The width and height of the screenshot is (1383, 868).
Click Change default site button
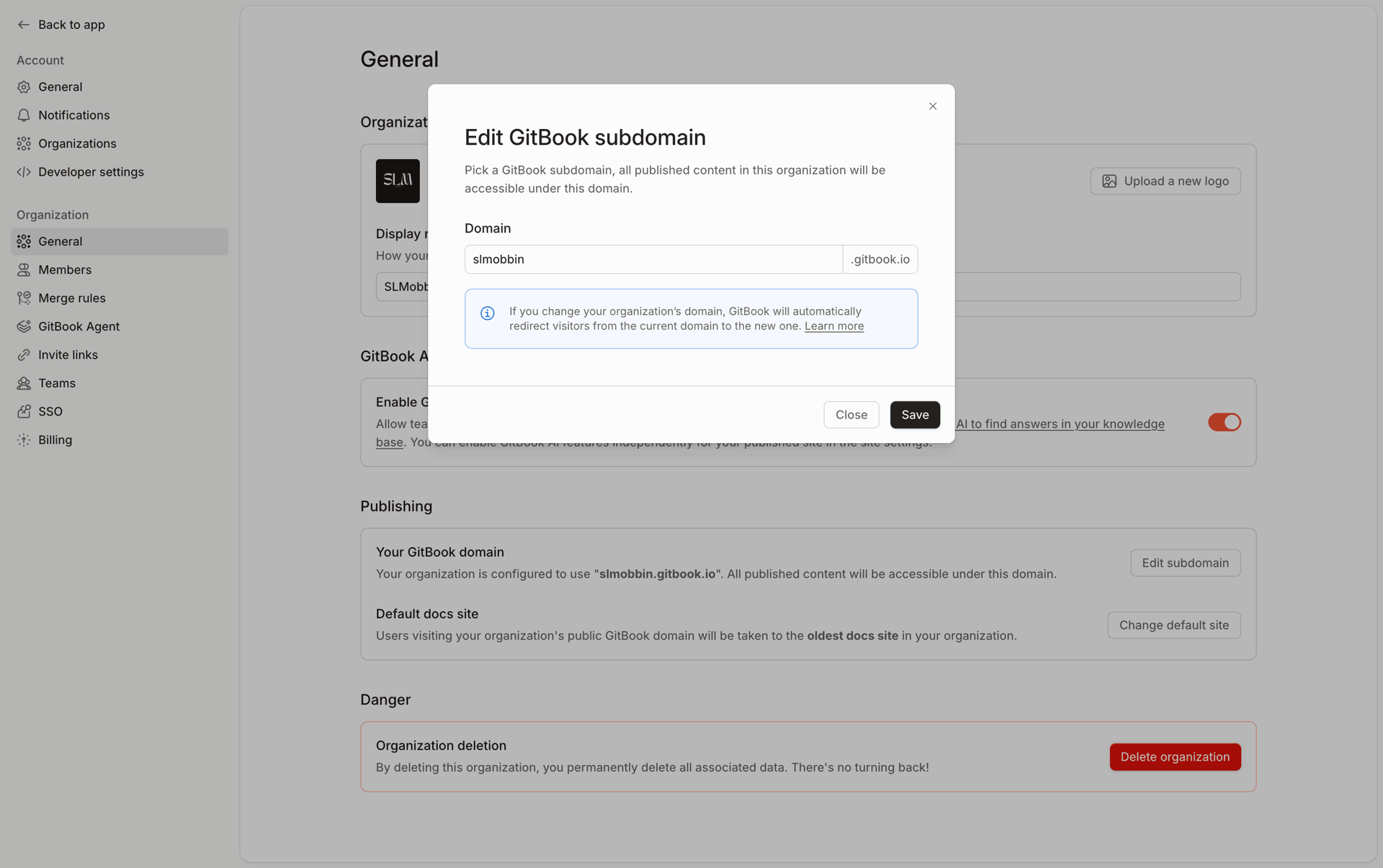(1173, 625)
